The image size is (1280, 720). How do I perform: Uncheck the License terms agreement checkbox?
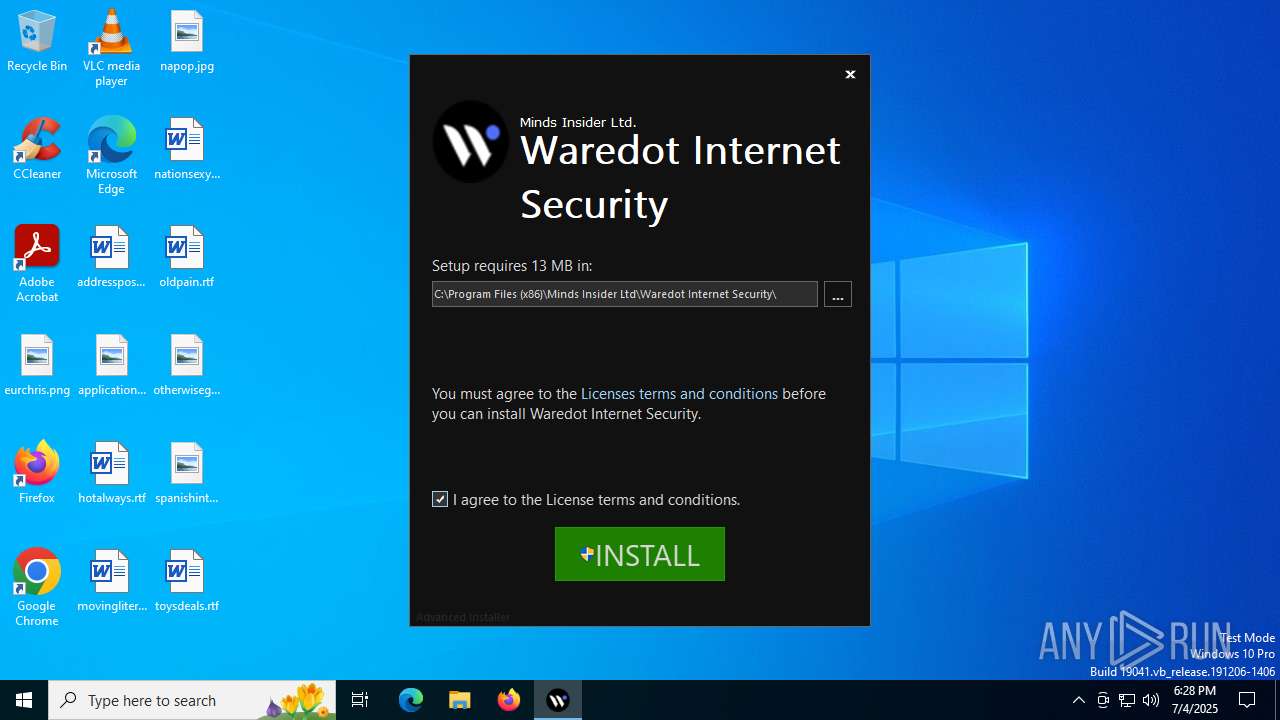(440, 499)
